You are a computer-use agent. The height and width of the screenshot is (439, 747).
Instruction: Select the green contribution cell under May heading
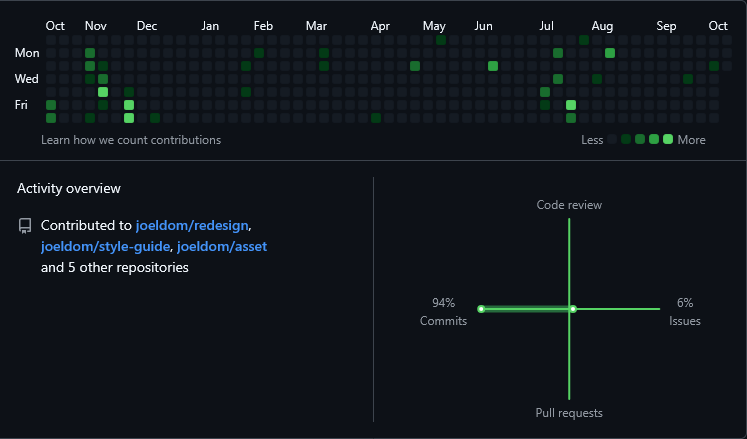pyautogui.click(x=441, y=40)
